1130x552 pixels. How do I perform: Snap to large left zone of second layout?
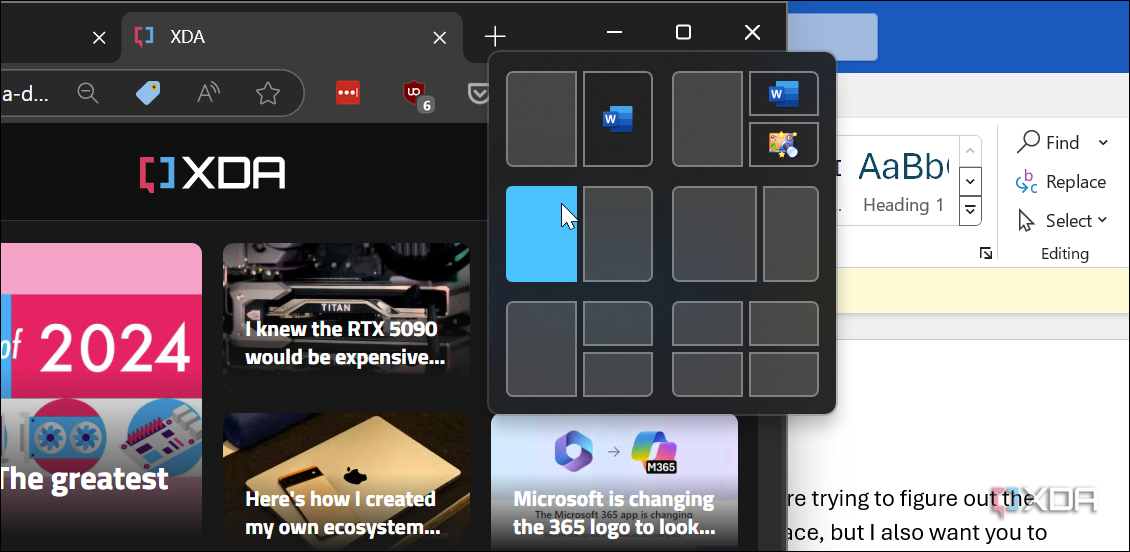click(x=708, y=119)
